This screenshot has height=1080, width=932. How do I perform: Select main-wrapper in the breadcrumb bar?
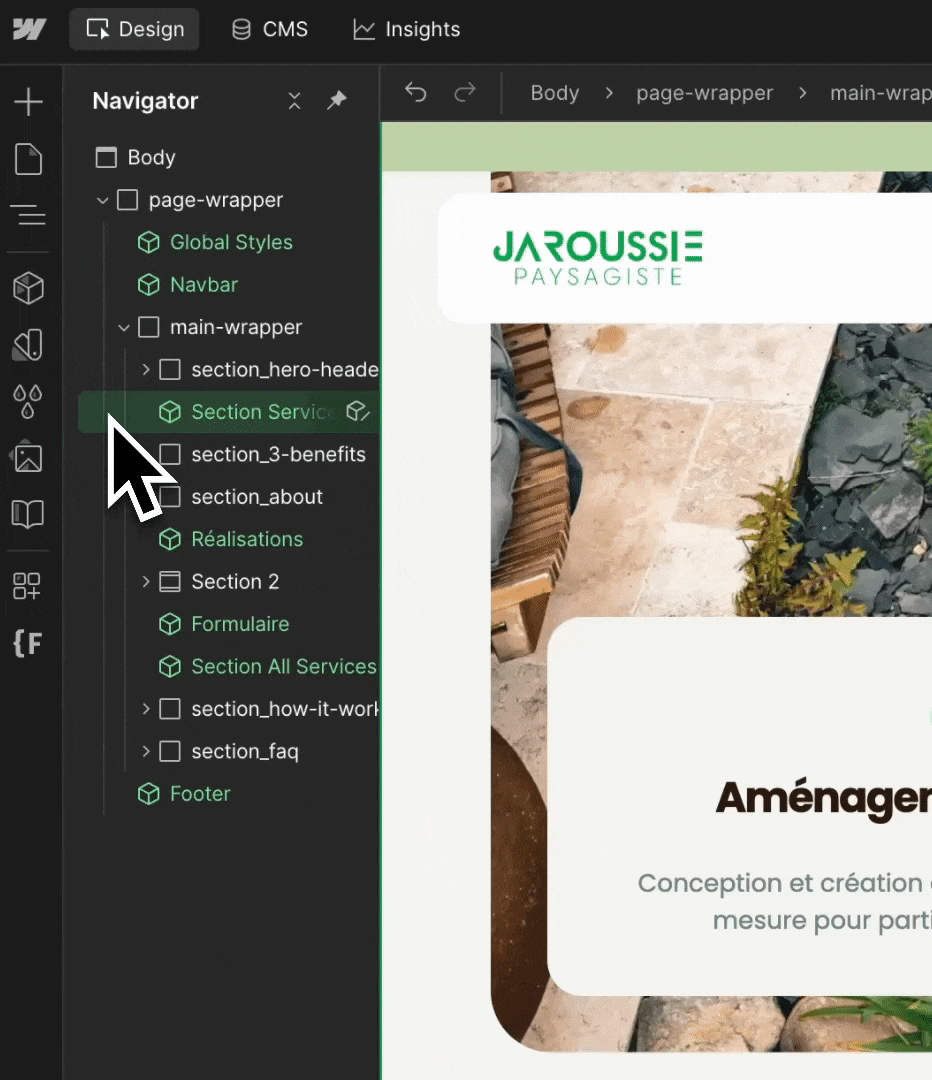pyautogui.click(x=880, y=93)
